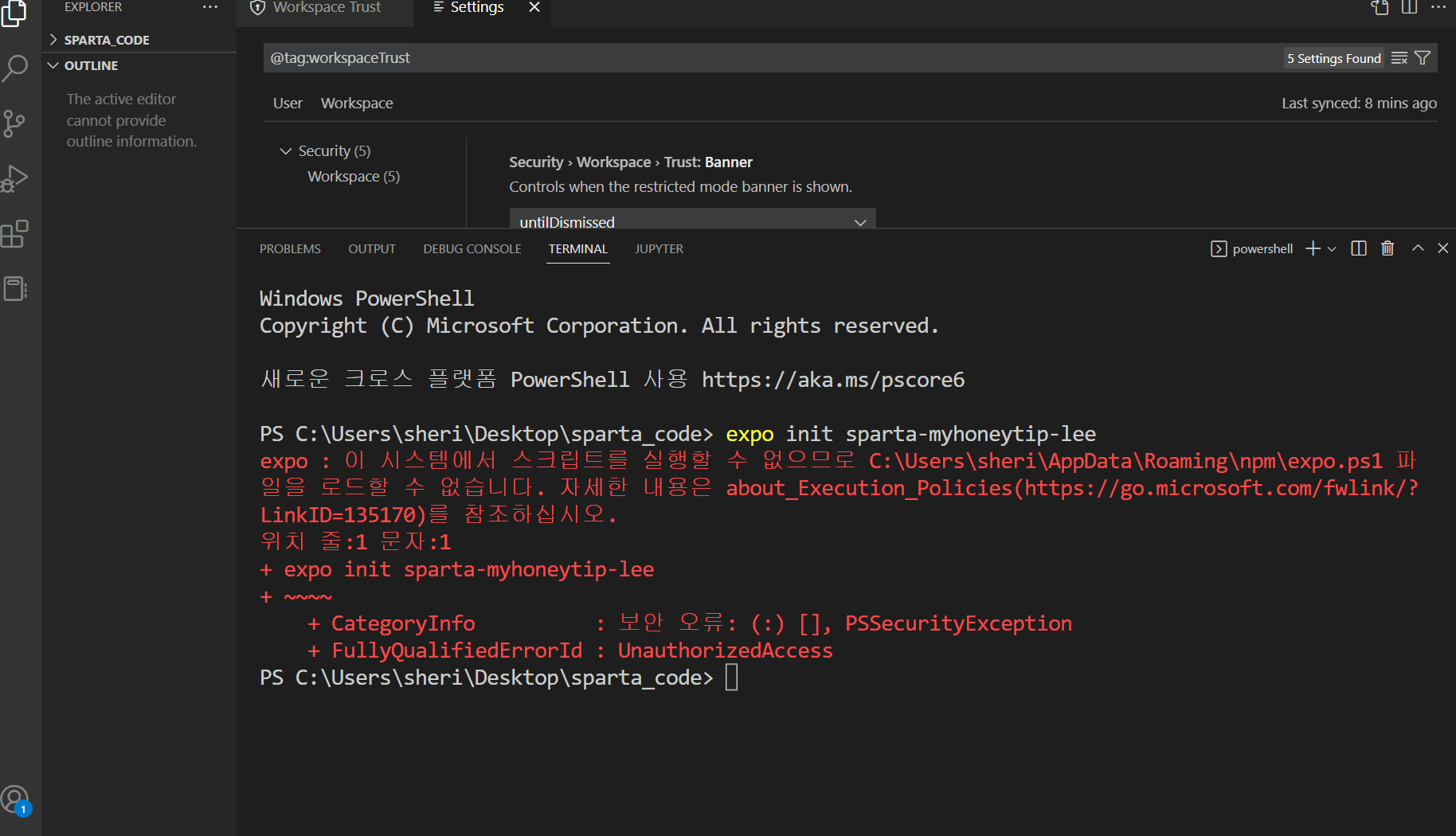This screenshot has height=836, width=1456.
Task: Open the new terminal launch profile dropdown
Action: click(x=1332, y=249)
